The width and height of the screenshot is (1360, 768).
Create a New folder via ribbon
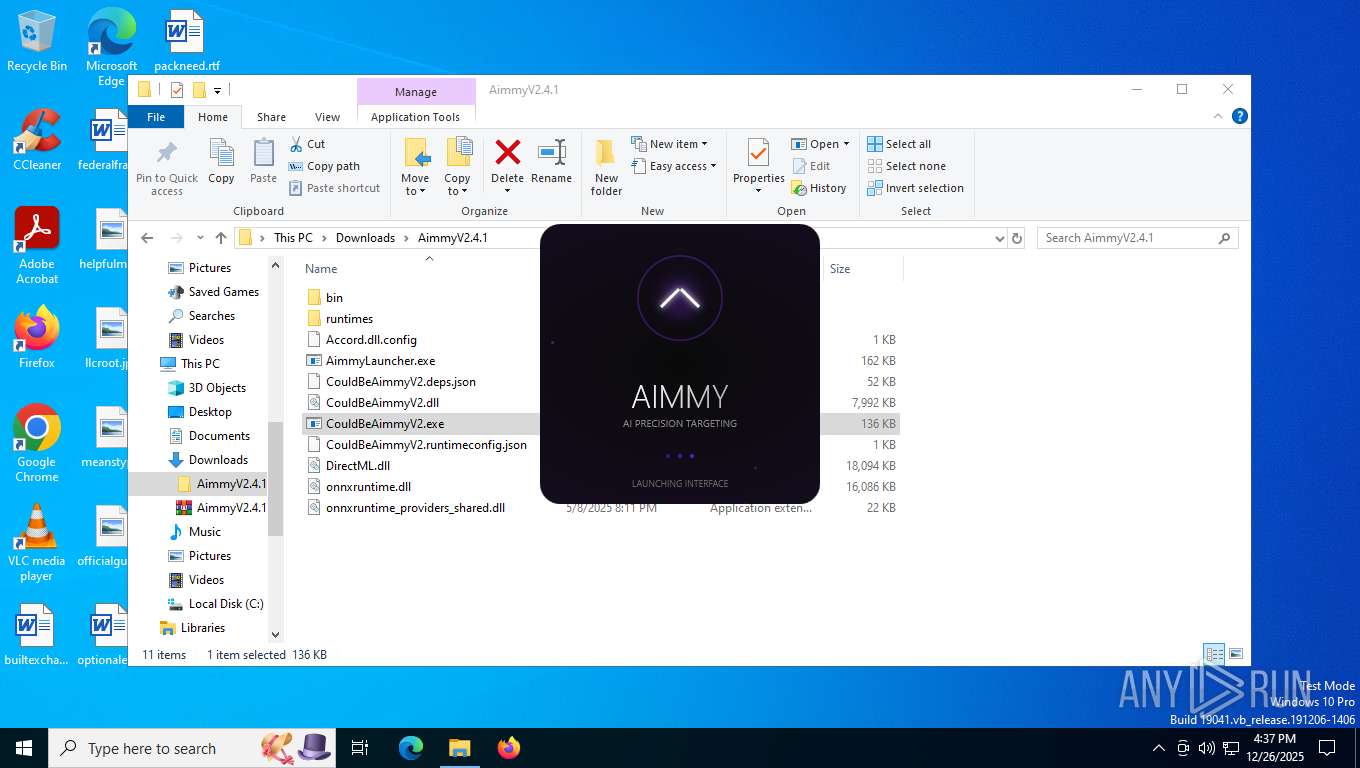[x=606, y=167]
